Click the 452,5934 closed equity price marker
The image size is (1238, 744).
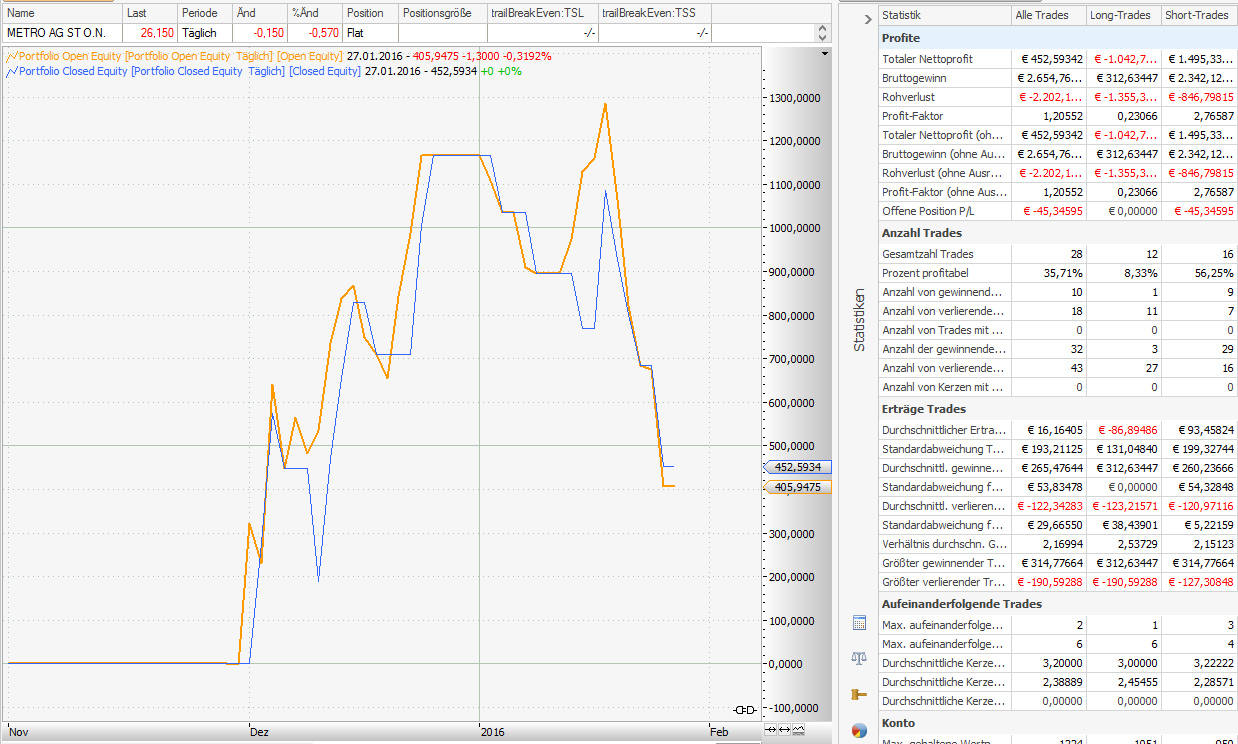click(797, 467)
